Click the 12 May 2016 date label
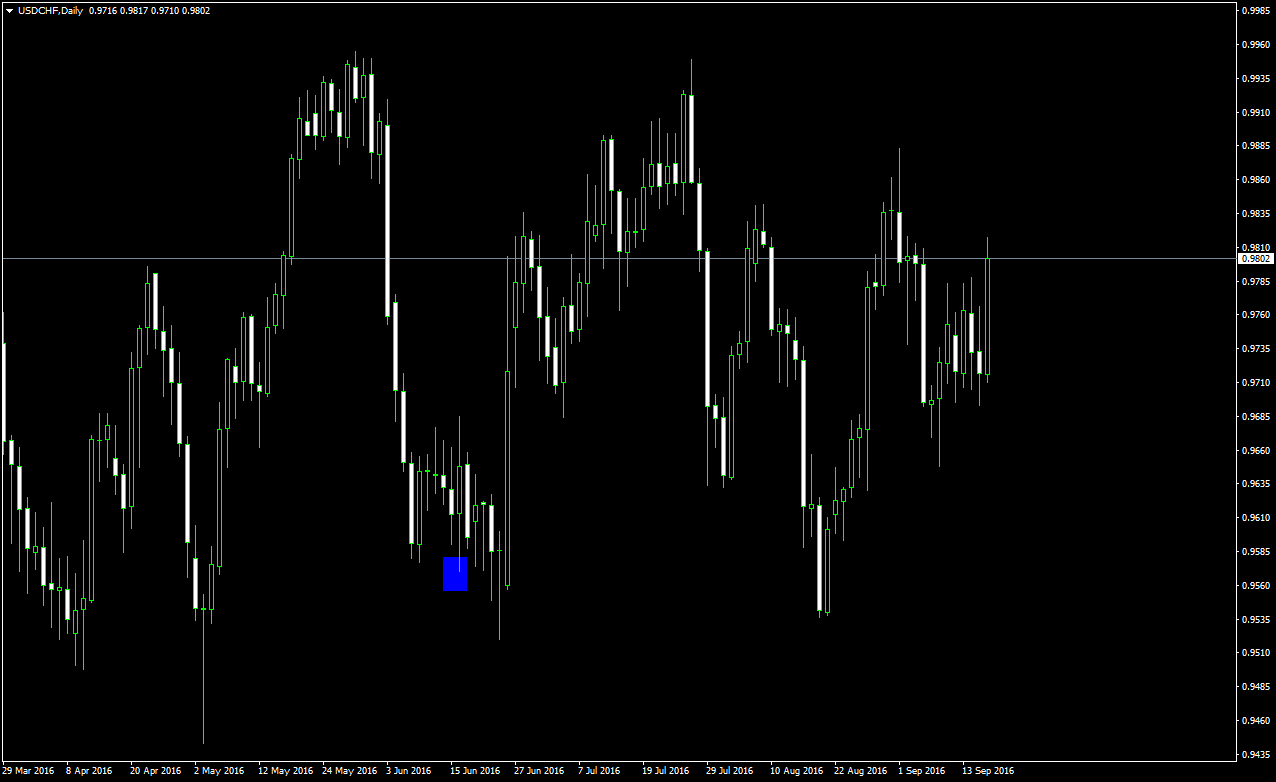The height and width of the screenshot is (782, 1276). click(x=285, y=771)
